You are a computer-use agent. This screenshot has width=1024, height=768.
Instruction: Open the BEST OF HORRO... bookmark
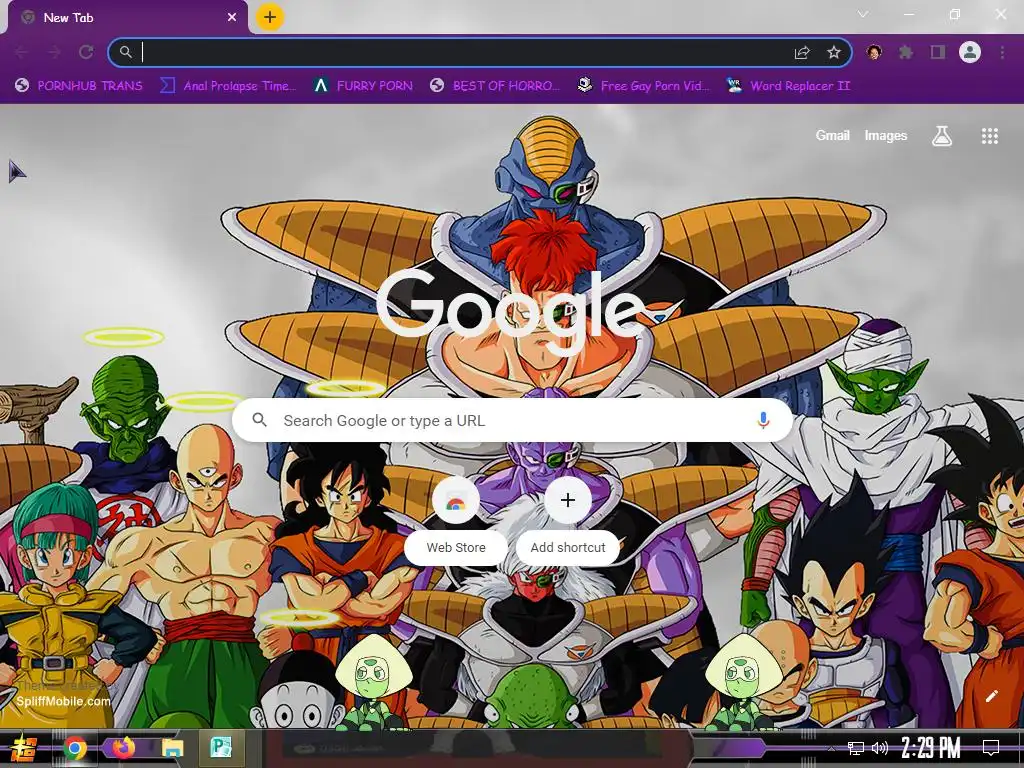coord(495,86)
